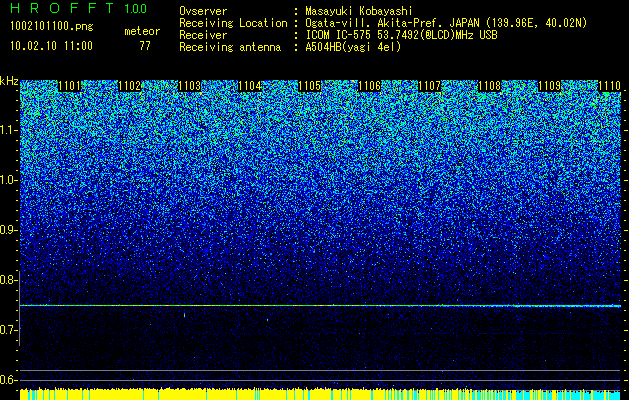Viewport: 629px width, 400px height.
Task: Click the 1108 time marker
Action: (x=490, y=86)
